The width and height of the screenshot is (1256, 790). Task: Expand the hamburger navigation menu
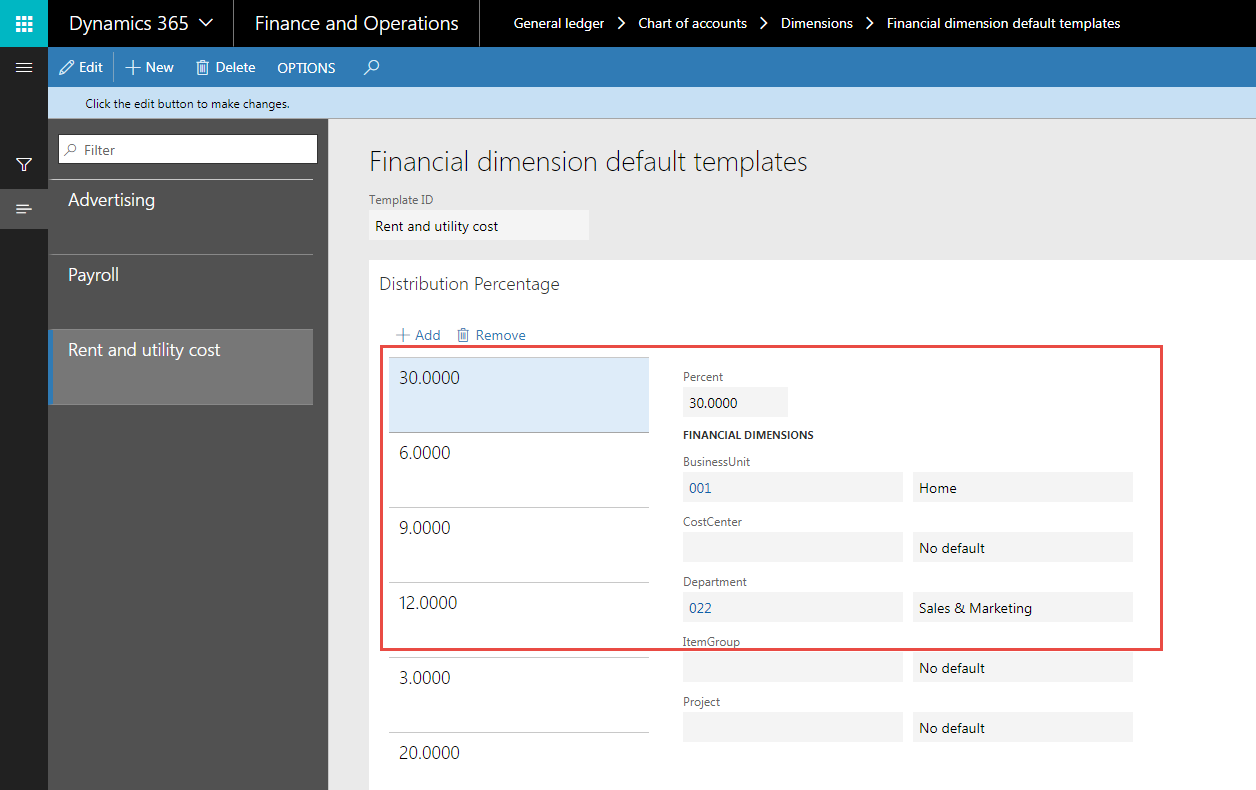point(24,67)
